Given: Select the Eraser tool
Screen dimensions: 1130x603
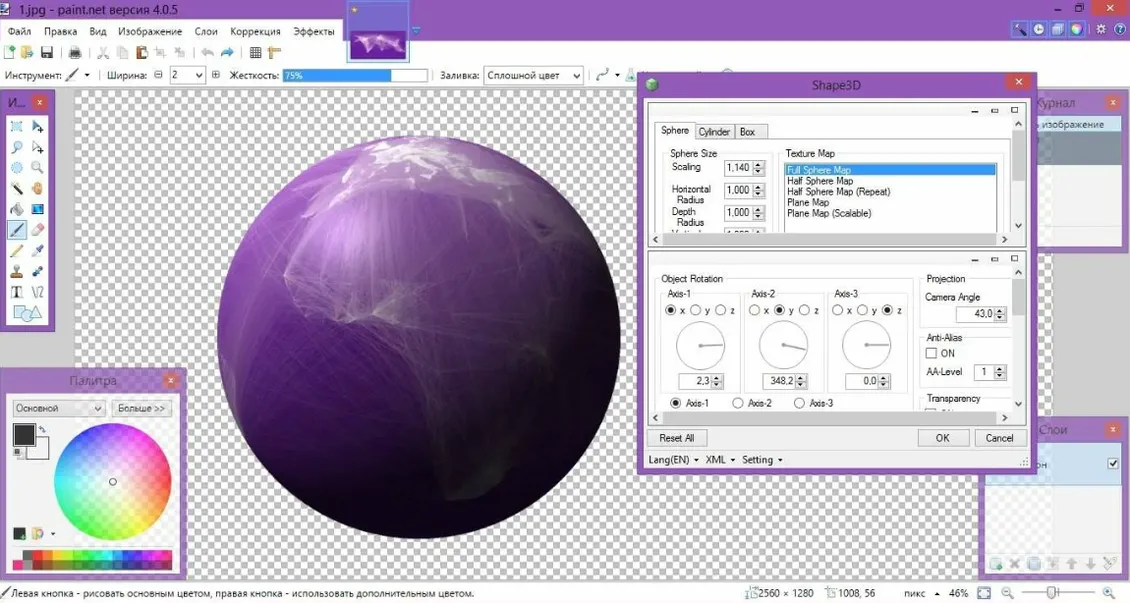Looking at the screenshot, I should pyautogui.click(x=38, y=230).
